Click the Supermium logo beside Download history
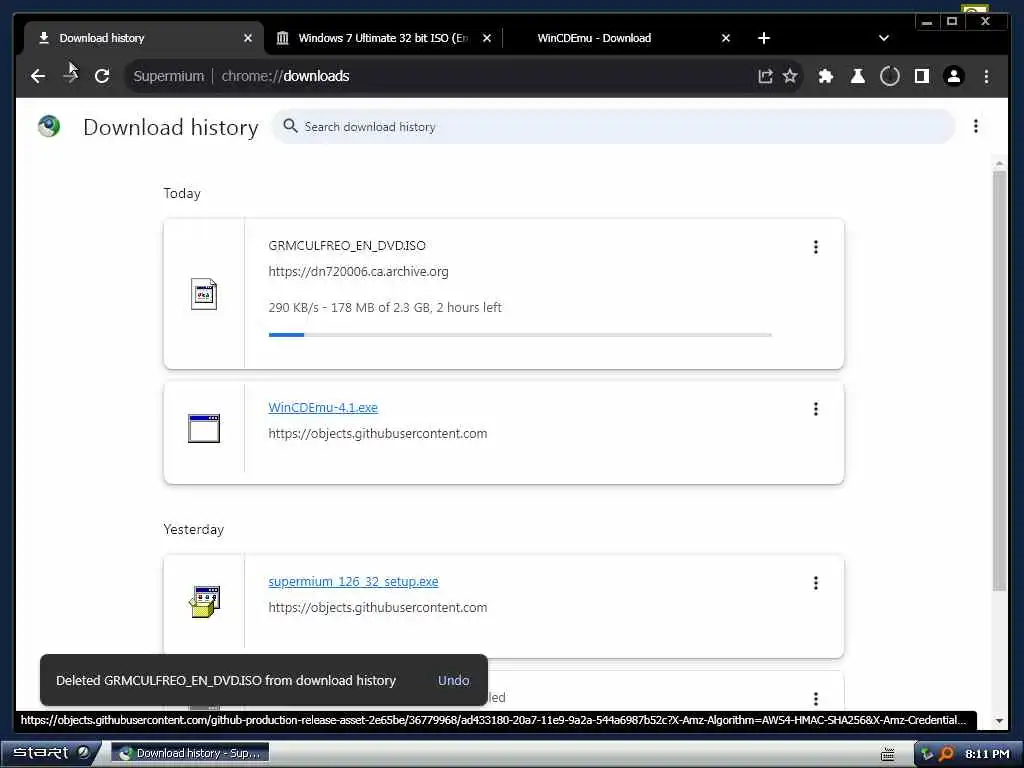The height and width of the screenshot is (768, 1024). tap(49, 126)
